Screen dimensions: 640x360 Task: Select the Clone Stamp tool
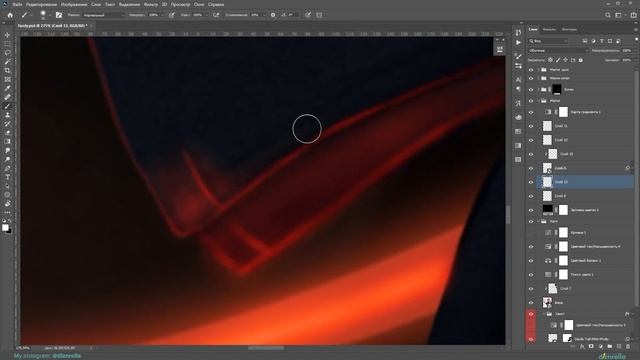coord(7,115)
